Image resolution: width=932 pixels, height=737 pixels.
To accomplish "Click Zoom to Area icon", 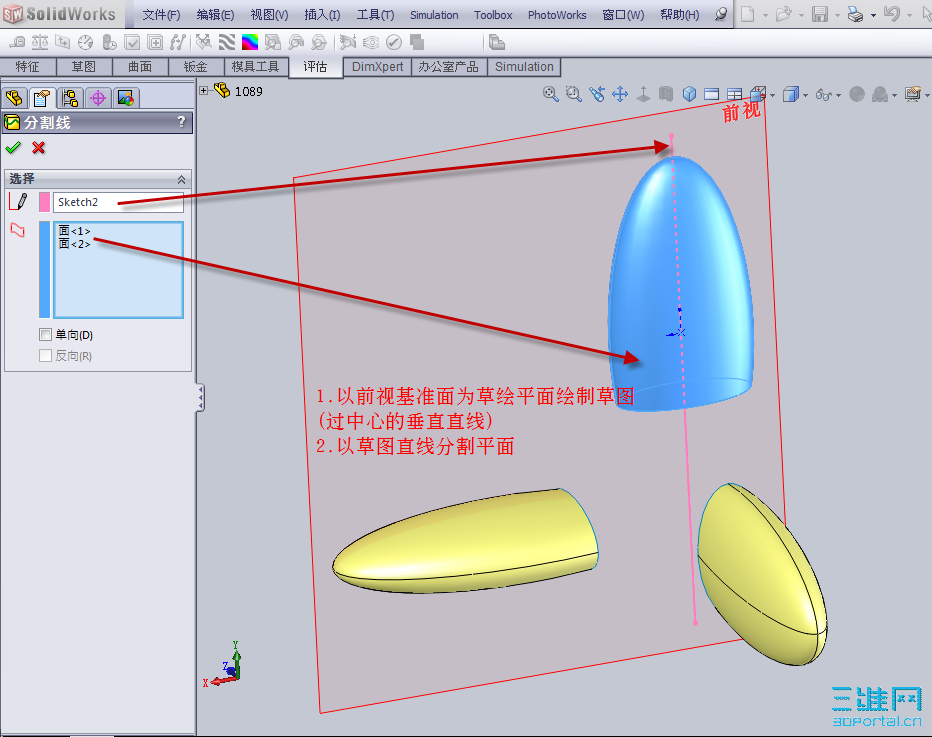I will 574,94.
